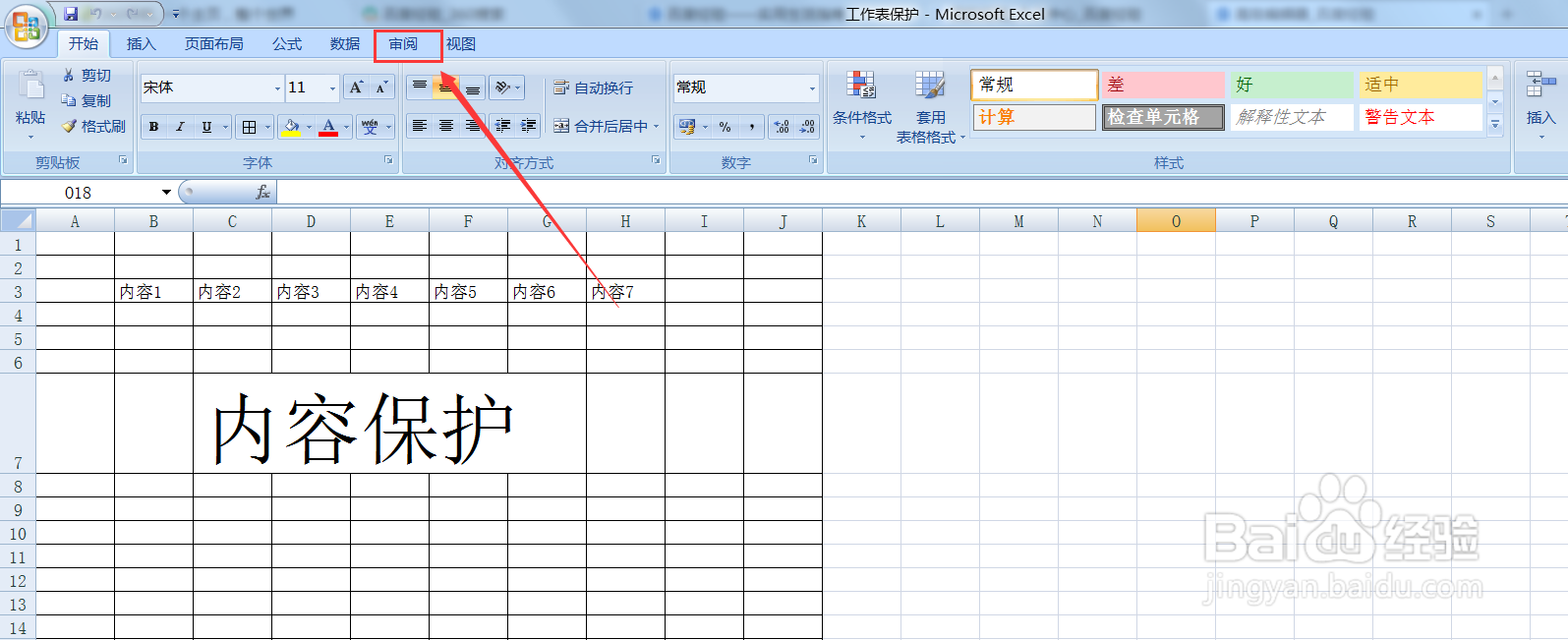Apply the borders icon

point(250,127)
